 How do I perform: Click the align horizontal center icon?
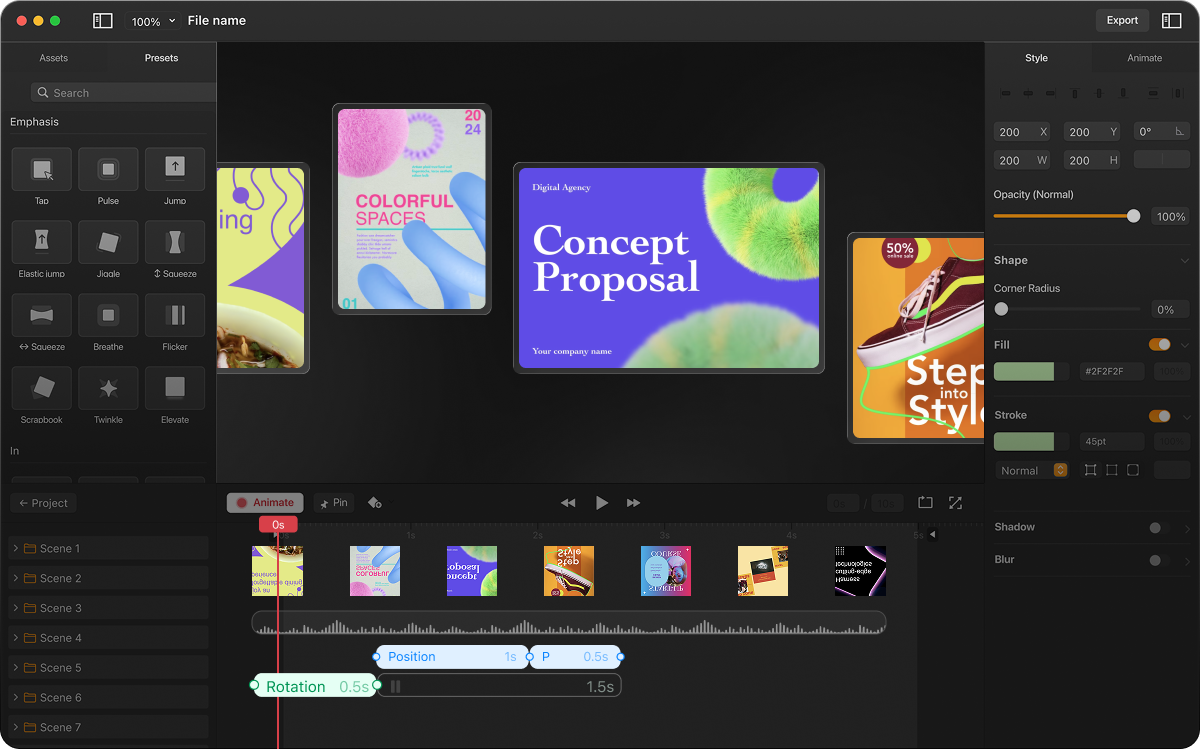click(x=1028, y=92)
